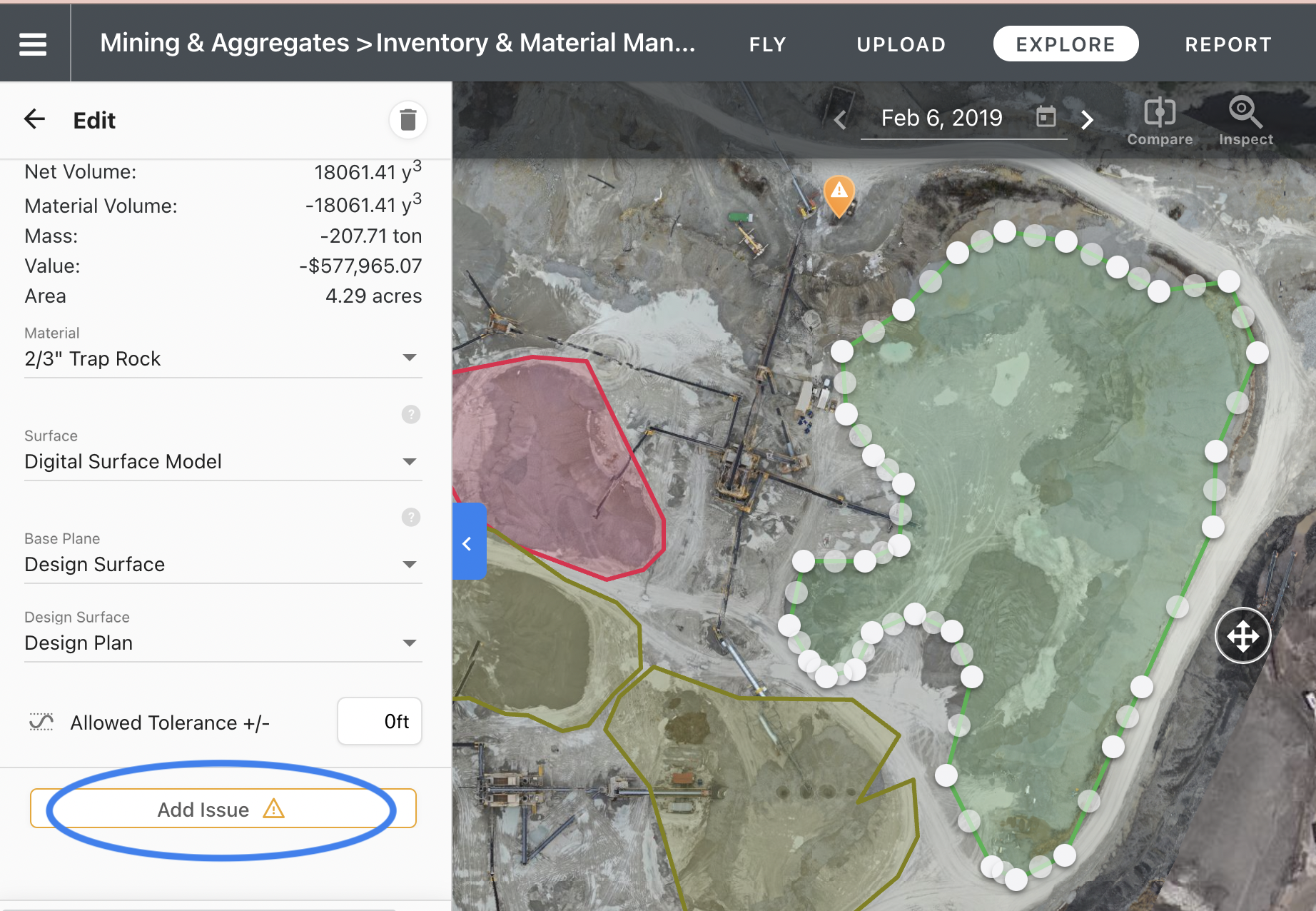The height and width of the screenshot is (911, 1316).
Task: Click the move-annotation crosshair handle
Action: [1242, 635]
